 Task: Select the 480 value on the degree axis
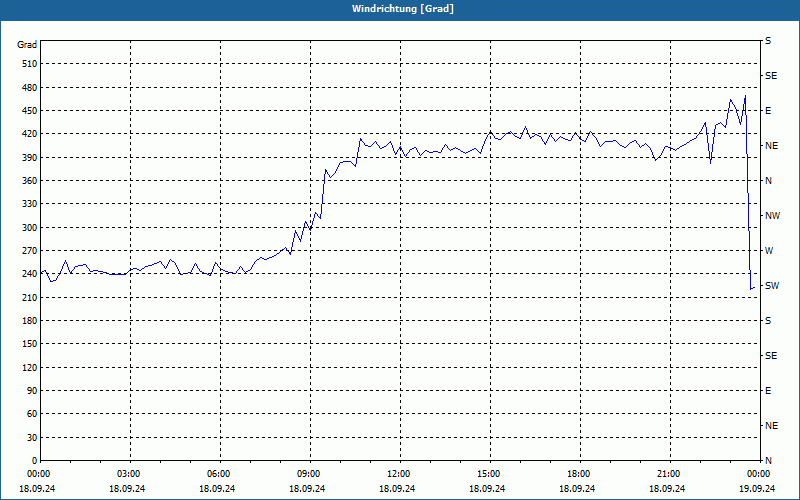tap(30, 88)
